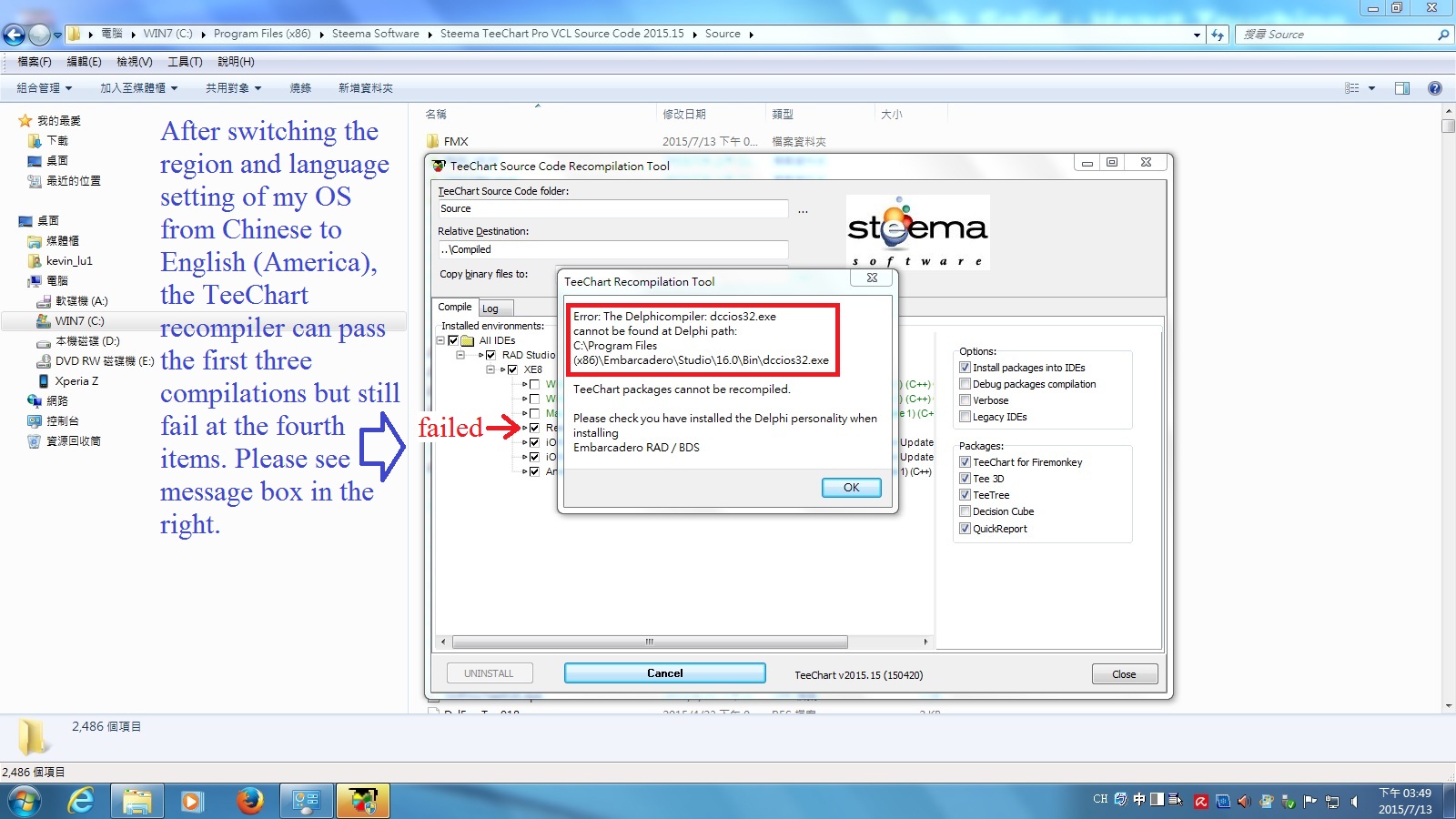1456x819 pixels.
Task: Open the 共用對象 share-with dropdown
Action: point(233,88)
